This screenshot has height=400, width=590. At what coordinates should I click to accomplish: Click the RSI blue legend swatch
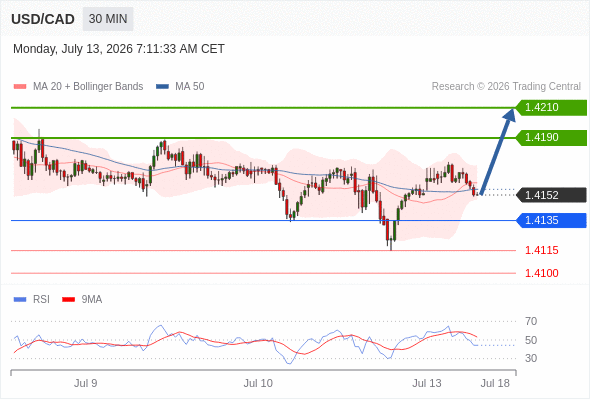20,300
